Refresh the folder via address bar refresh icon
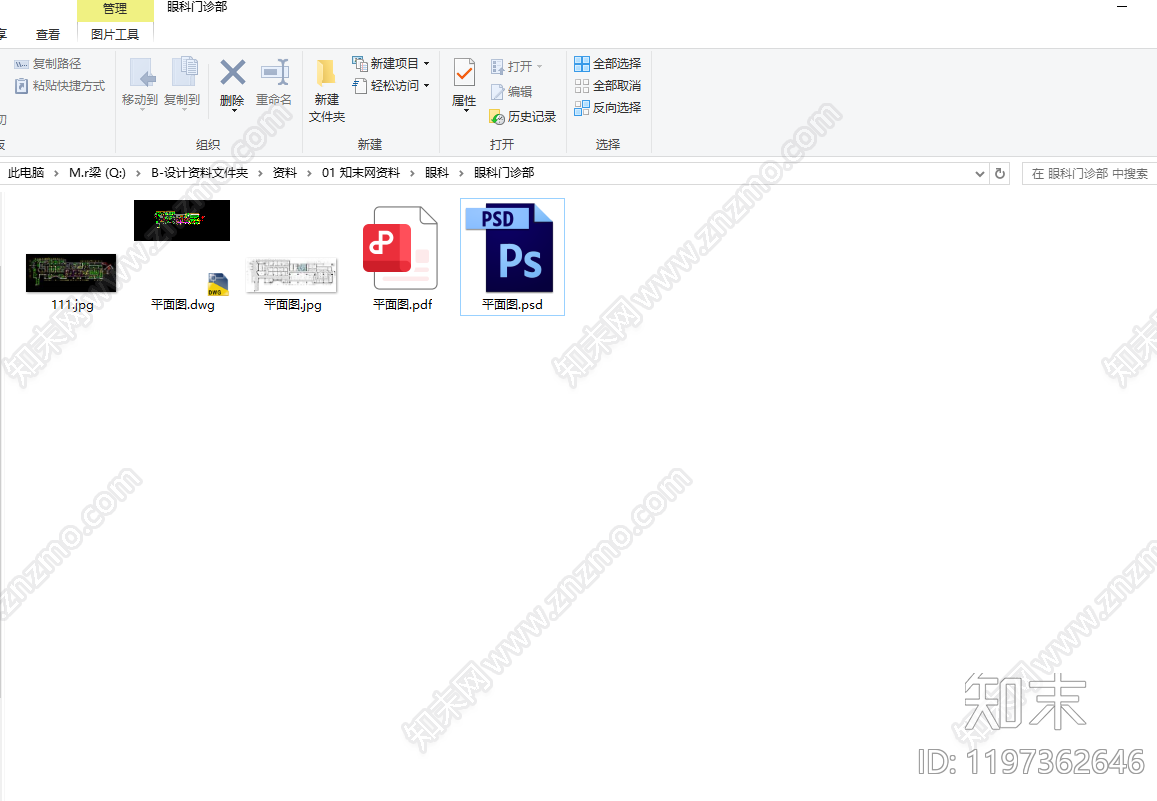The image size is (1157, 801). coord(1000,173)
